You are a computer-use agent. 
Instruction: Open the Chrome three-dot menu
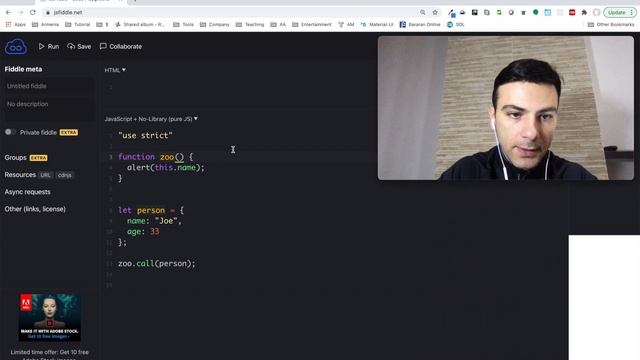[x=631, y=13]
